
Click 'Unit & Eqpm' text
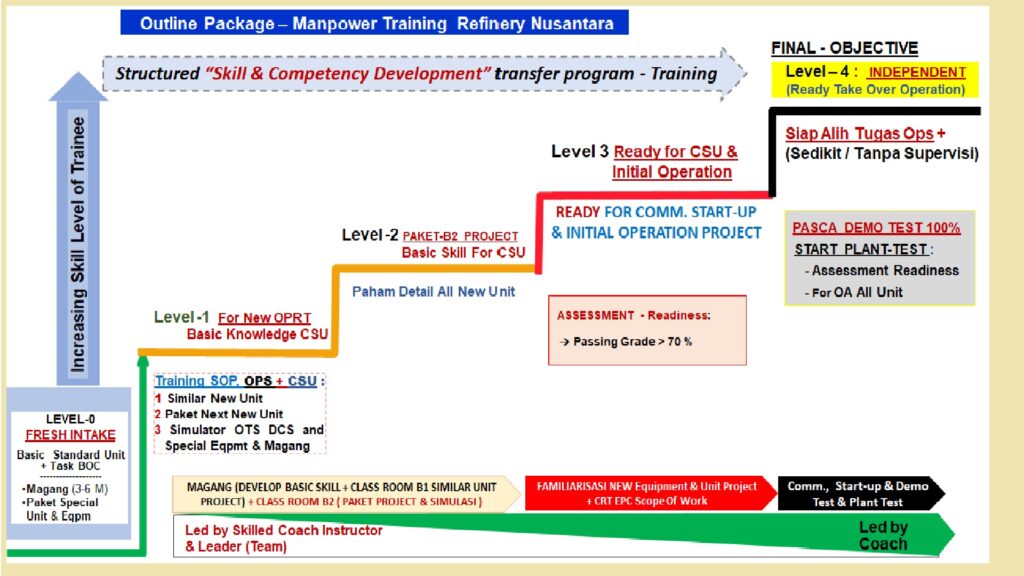tap(58, 516)
